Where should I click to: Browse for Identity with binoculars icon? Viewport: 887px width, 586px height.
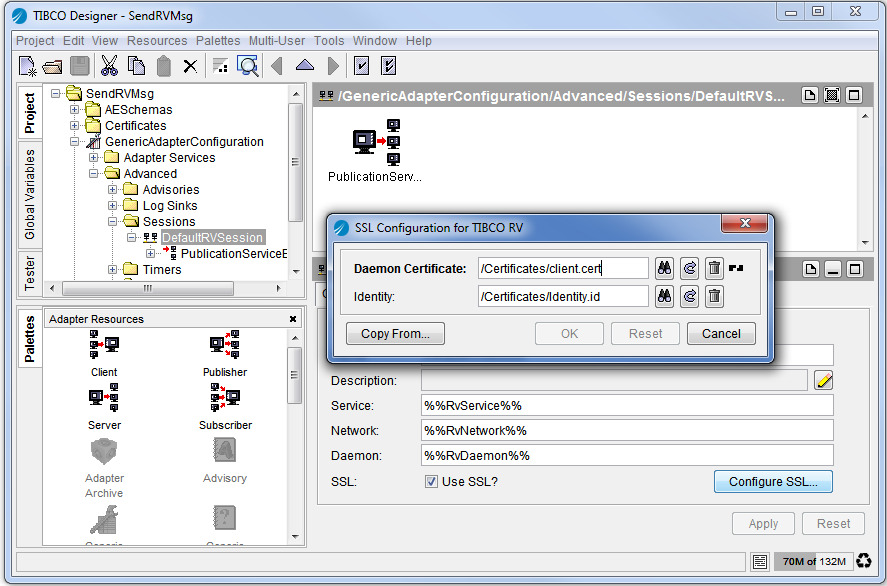click(665, 296)
